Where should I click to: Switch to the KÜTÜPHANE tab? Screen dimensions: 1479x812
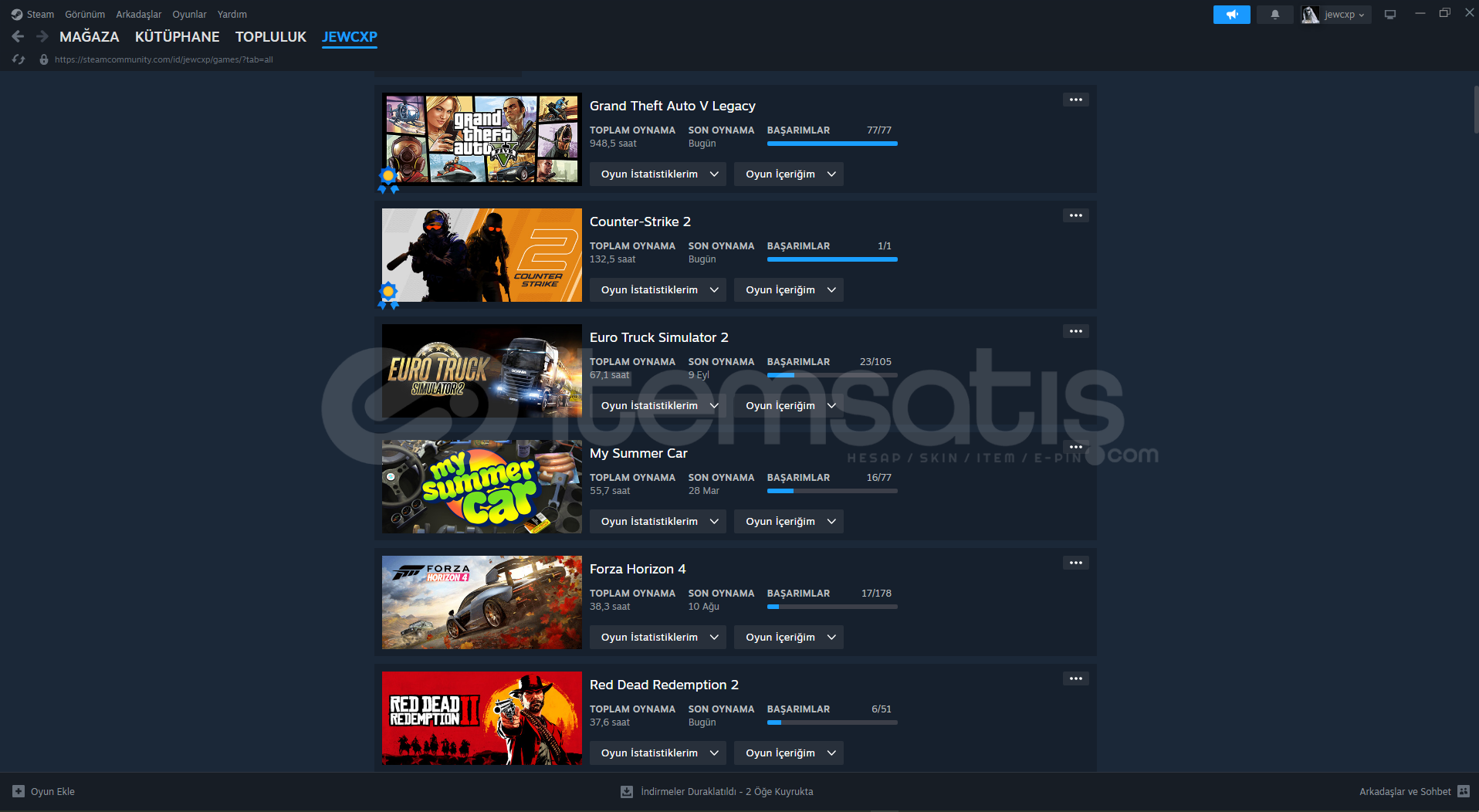(178, 36)
